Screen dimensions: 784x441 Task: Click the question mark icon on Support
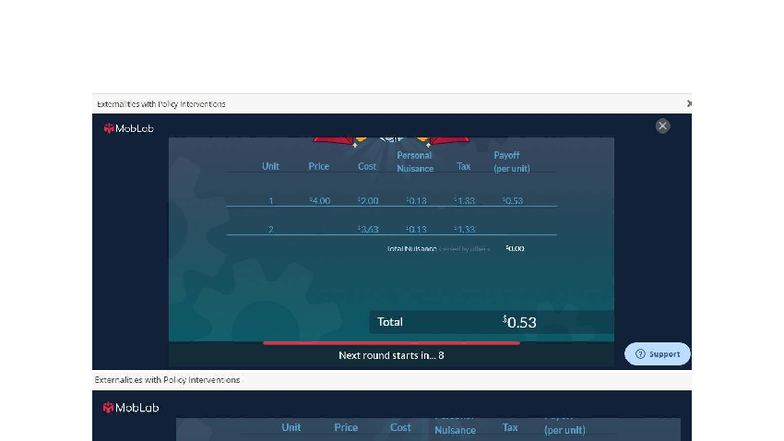[640, 354]
